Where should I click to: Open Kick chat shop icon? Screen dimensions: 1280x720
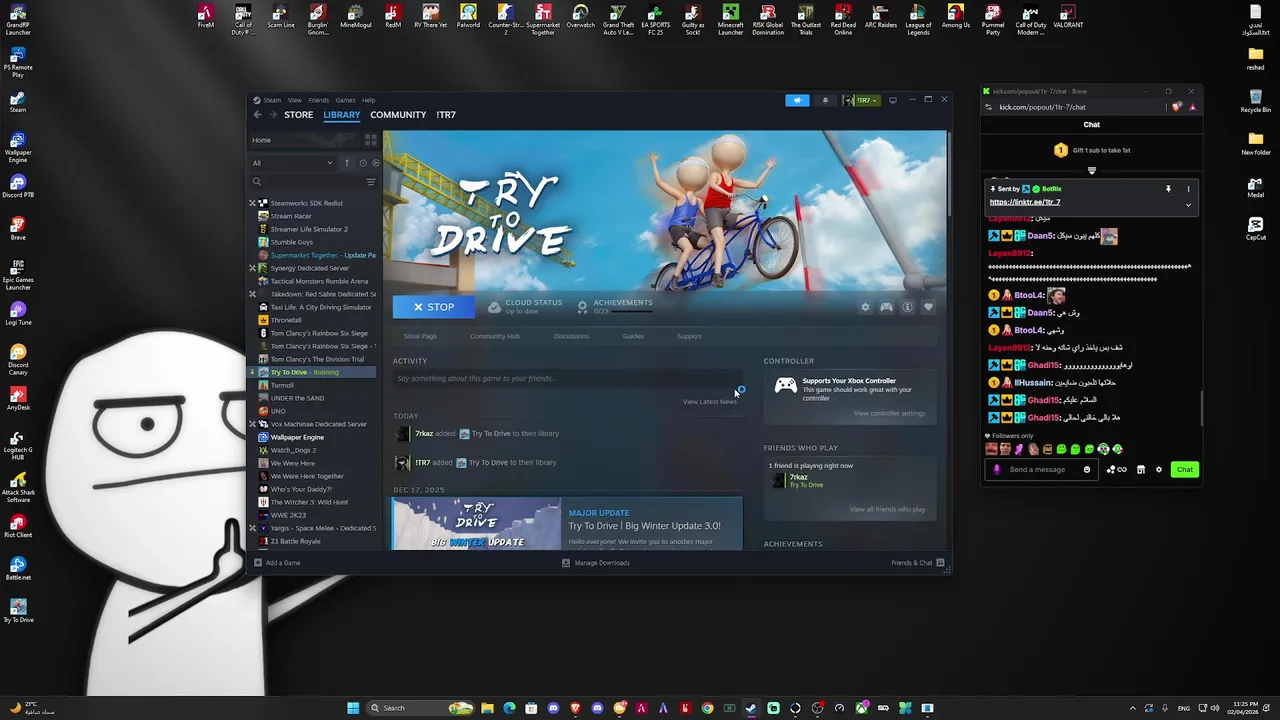point(1140,470)
